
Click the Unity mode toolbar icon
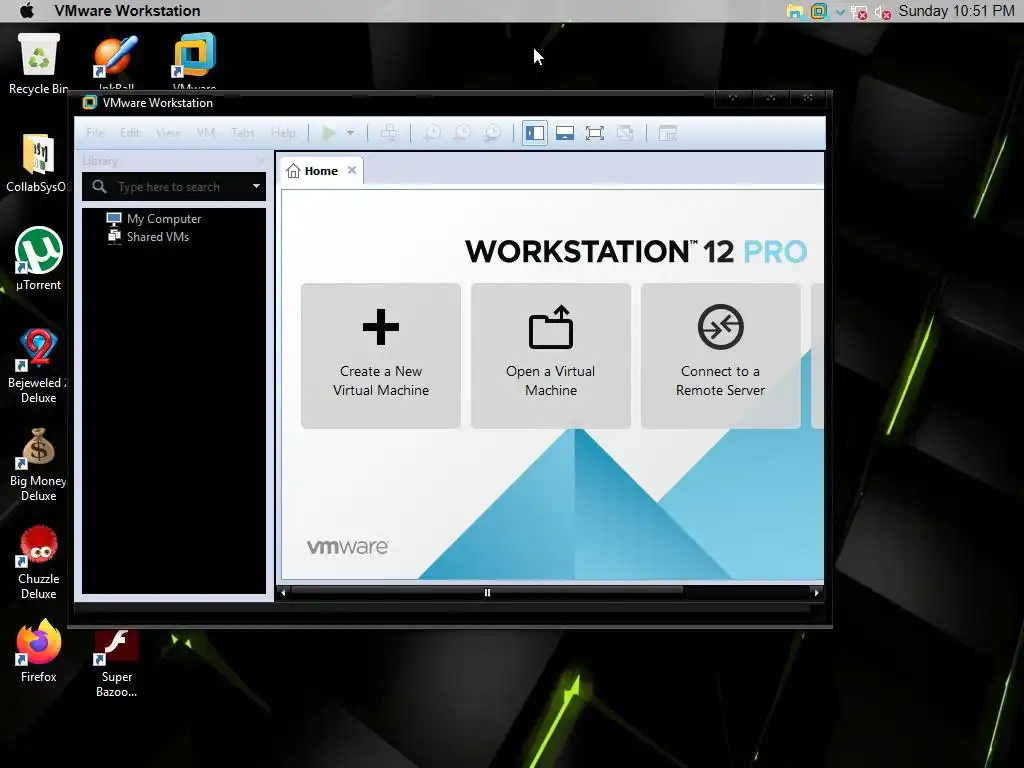[625, 133]
